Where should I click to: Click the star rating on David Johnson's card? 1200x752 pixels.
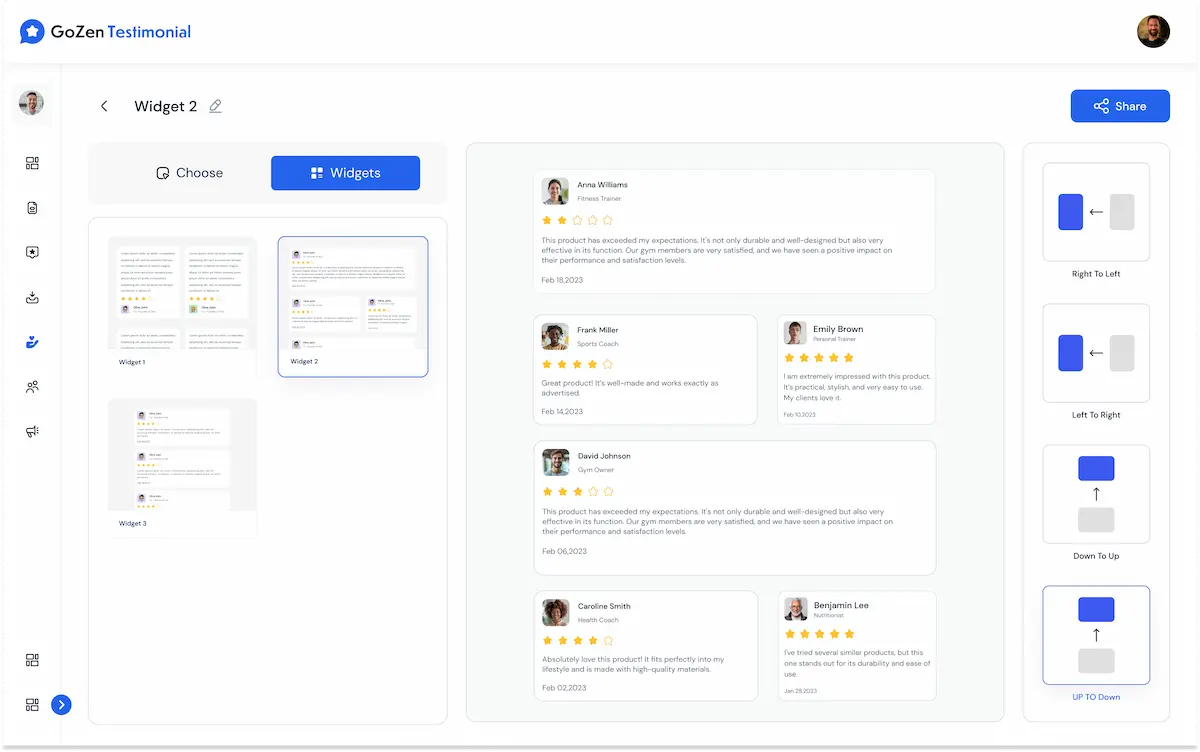click(x=577, y=492)
